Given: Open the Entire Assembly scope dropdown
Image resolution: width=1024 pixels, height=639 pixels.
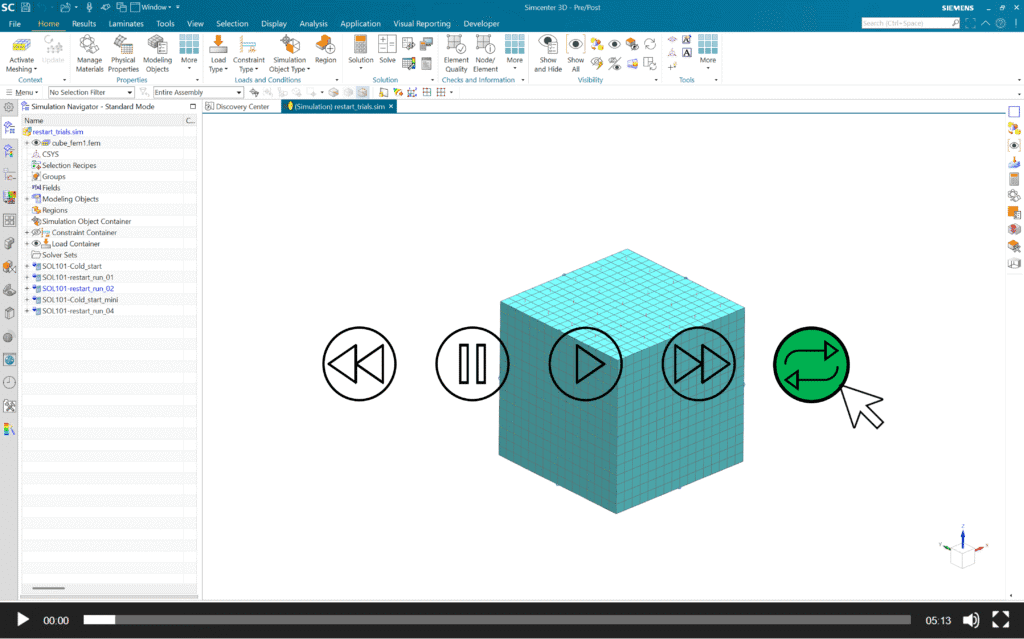Looking at the screenshot, I should click(197, 92).
